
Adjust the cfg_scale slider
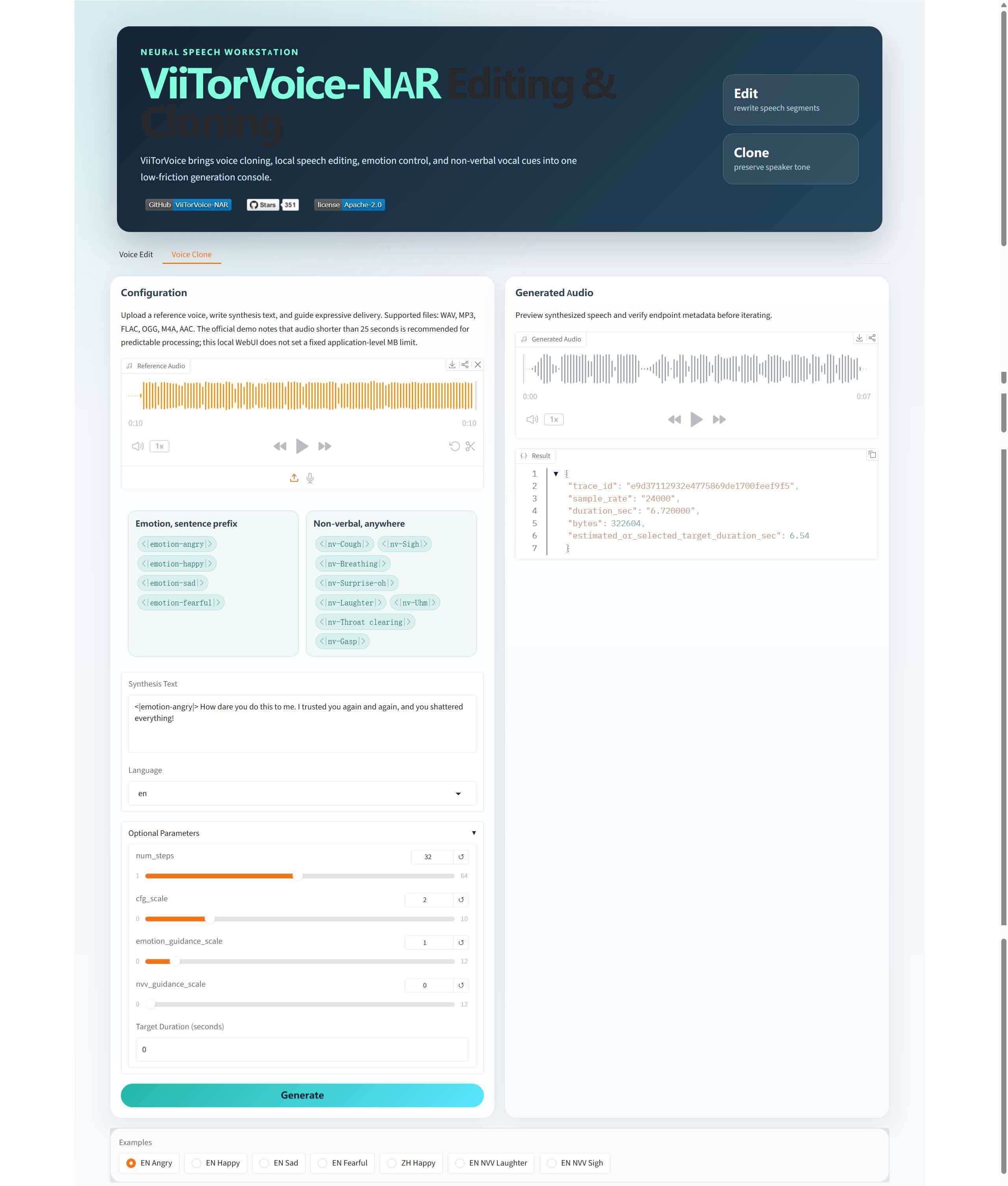pyautogui.click(x=299, y=919)
